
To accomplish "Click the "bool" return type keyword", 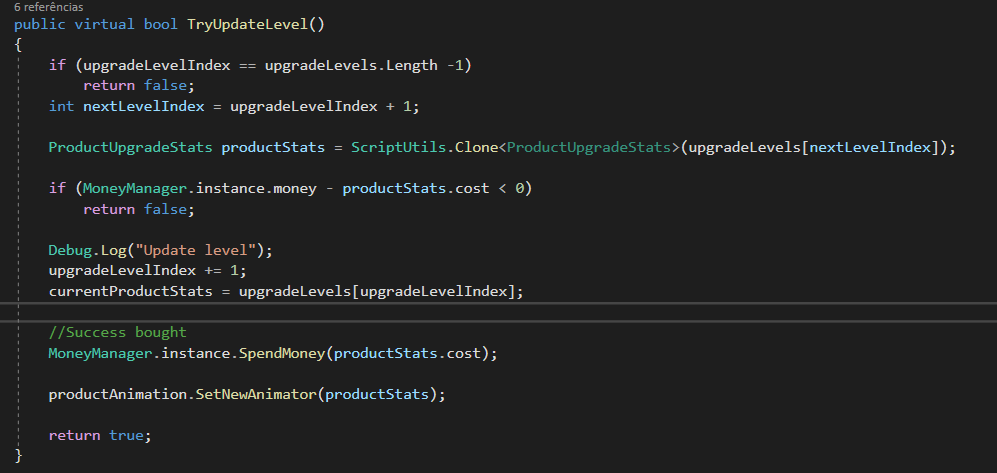I will pos(161,24).
